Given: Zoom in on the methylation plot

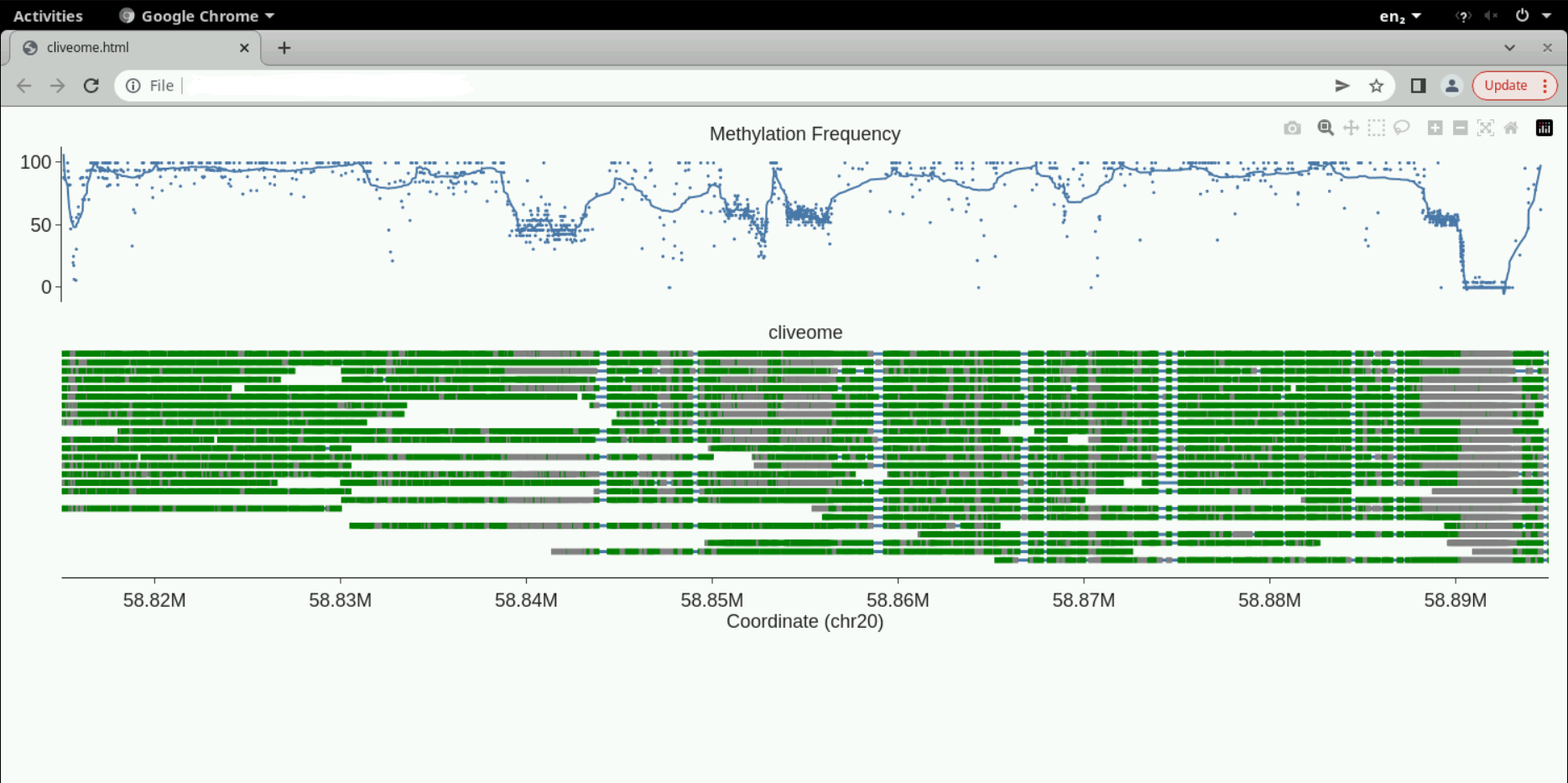Looking at the screenshot, I should [x=1435, y=128].
